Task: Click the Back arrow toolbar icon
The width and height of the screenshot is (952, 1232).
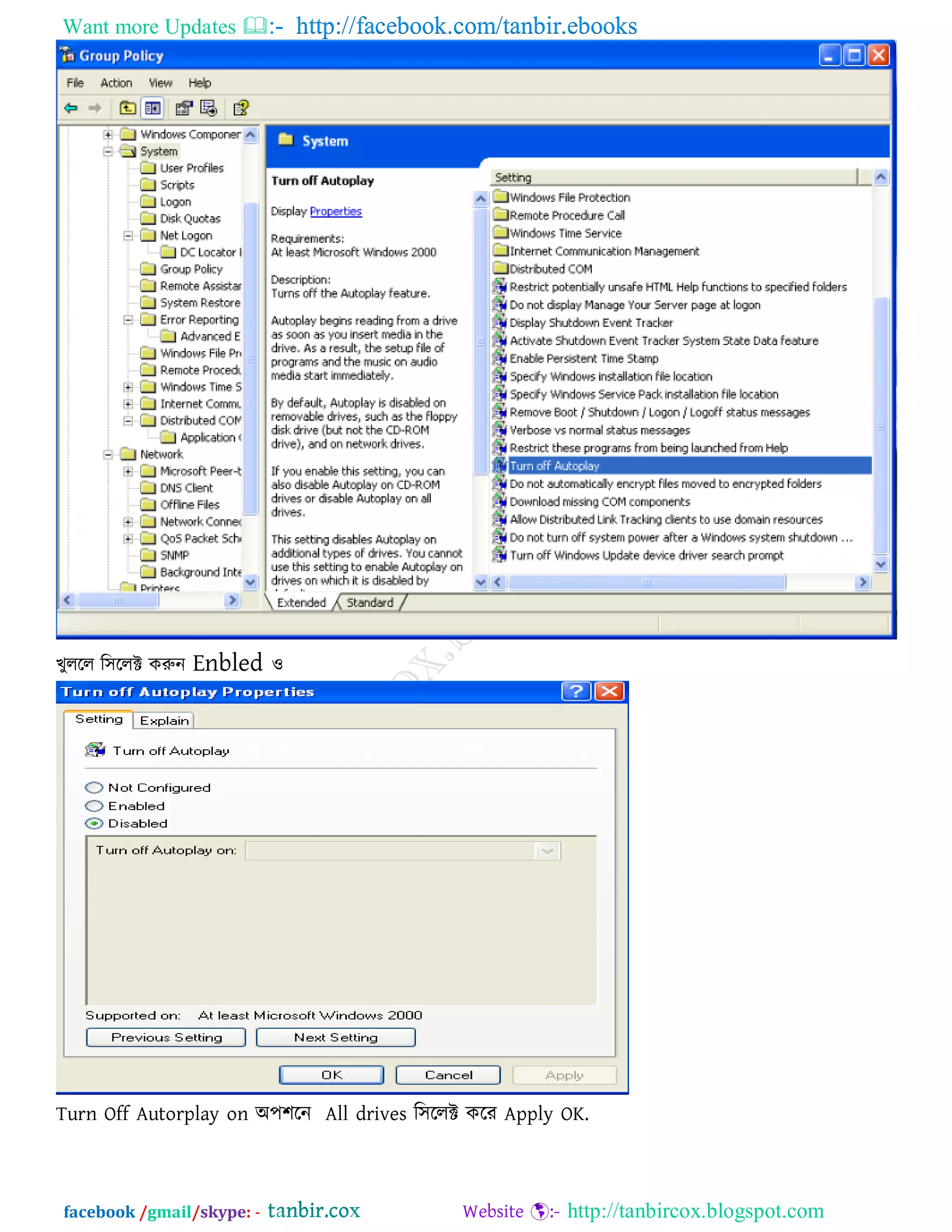Action: tap(71, 108)
